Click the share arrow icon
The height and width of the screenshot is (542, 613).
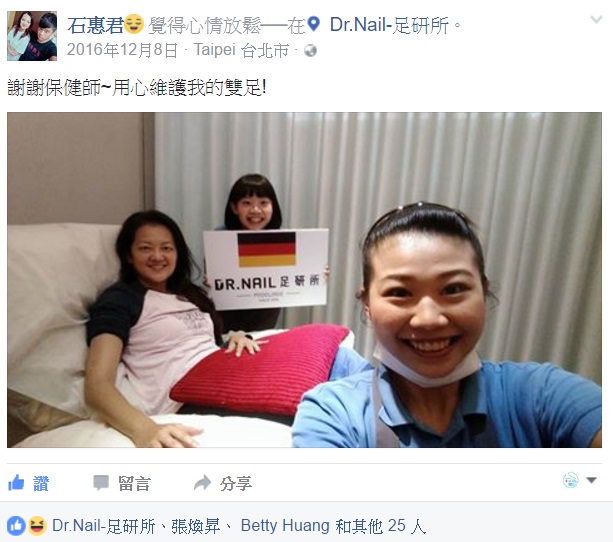point(203,483)
